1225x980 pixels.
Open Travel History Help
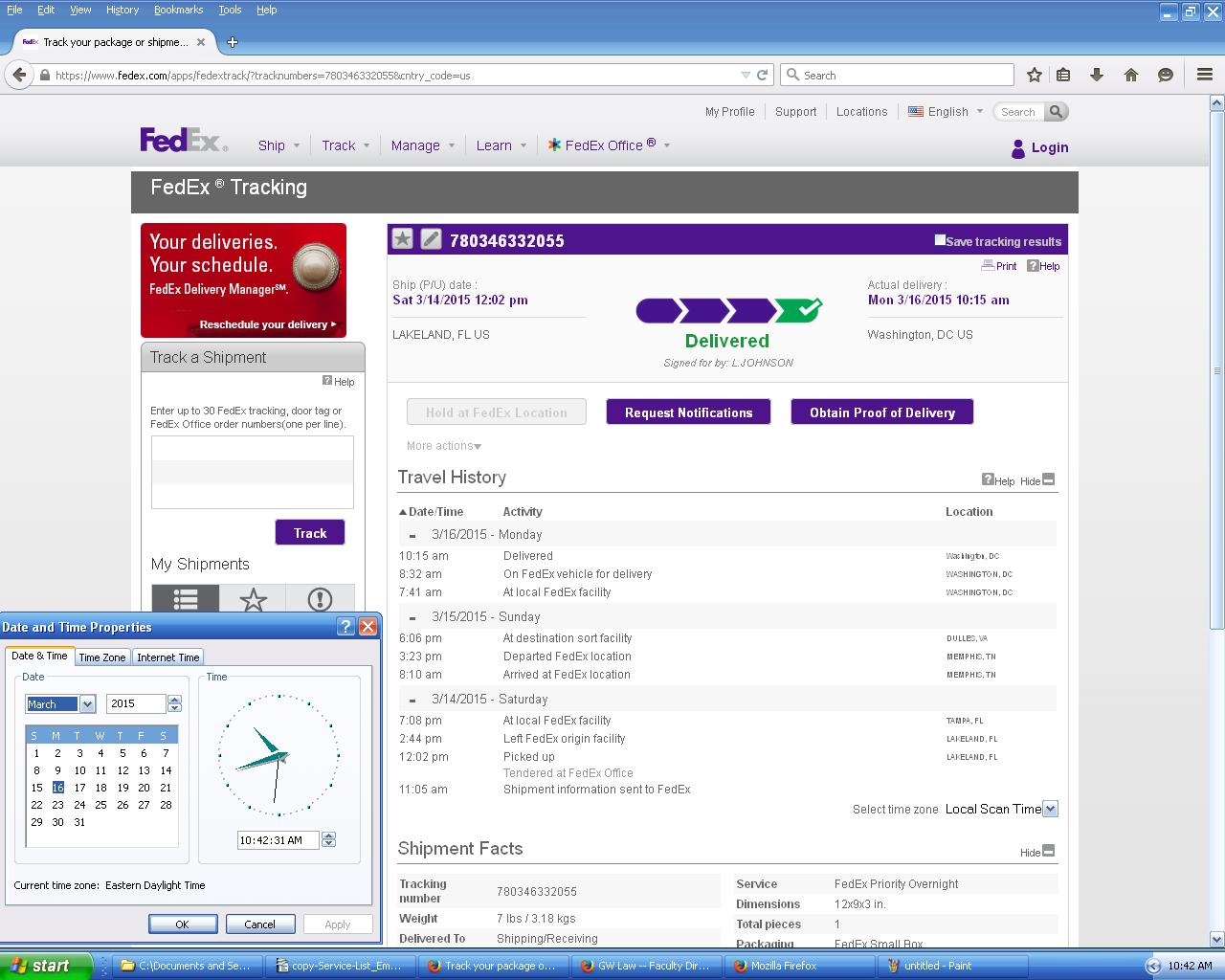click(998, 480)
